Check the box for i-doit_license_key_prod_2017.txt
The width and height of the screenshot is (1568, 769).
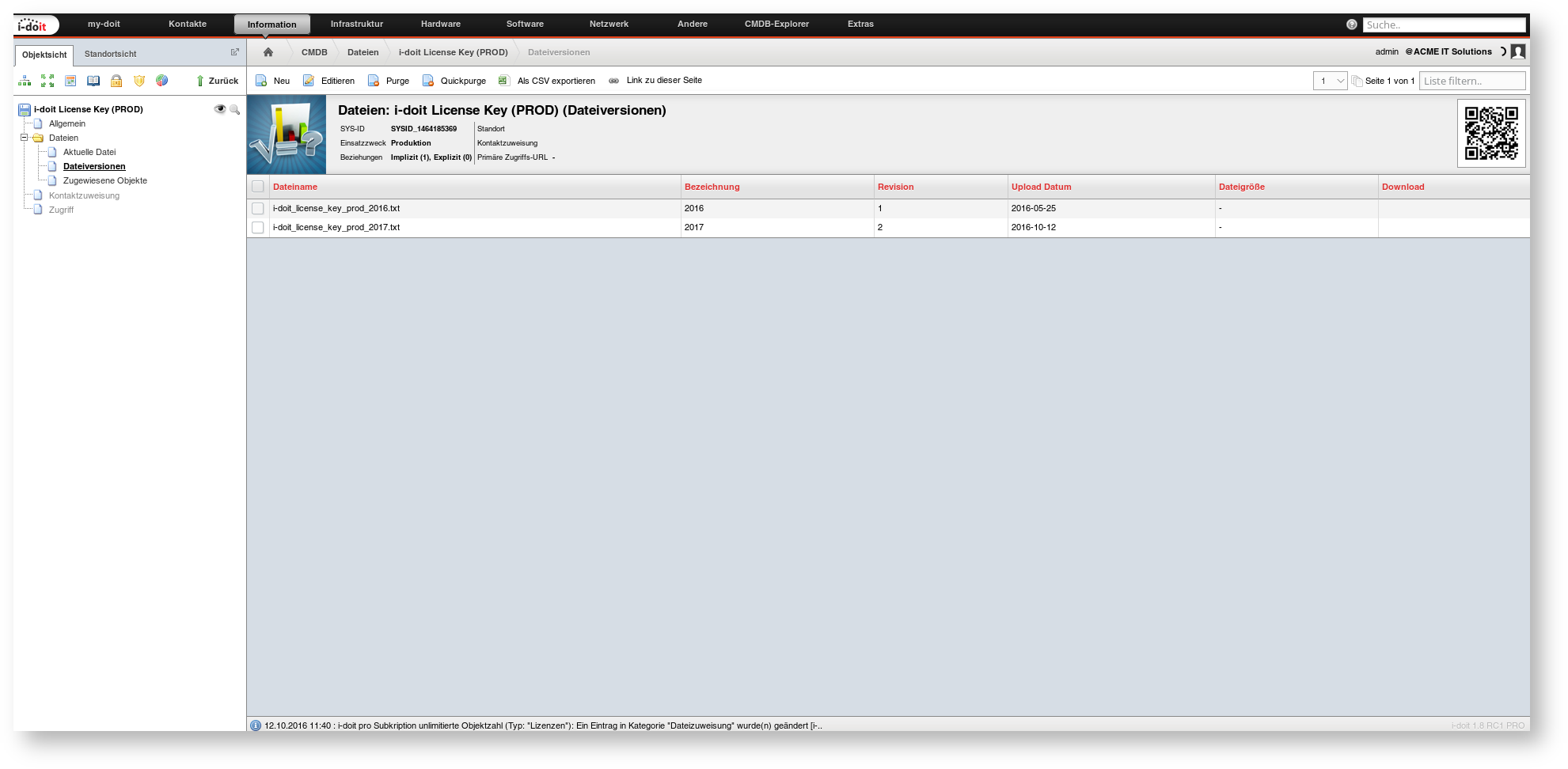(x=258, y=227)
